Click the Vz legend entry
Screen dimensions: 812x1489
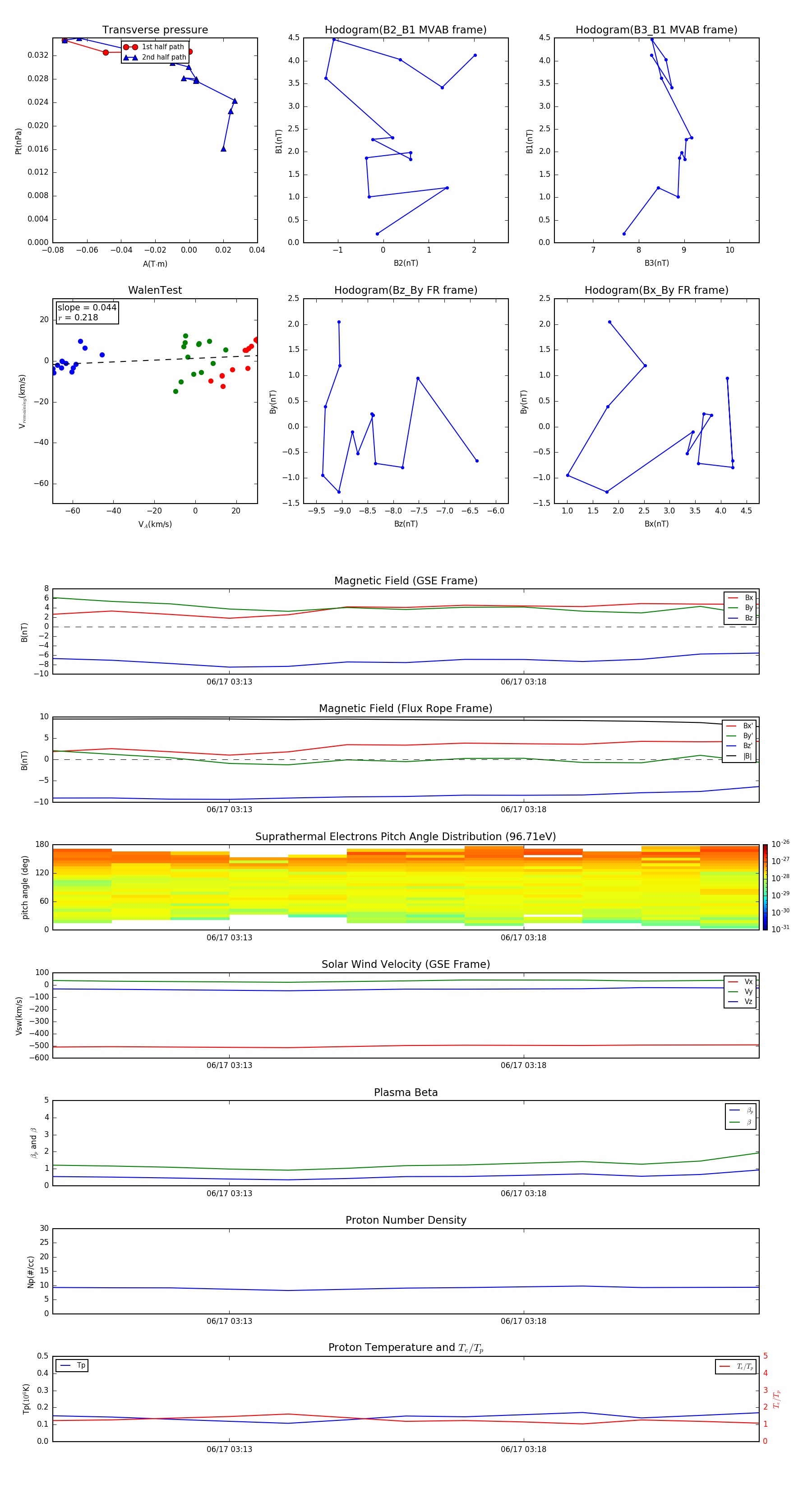coord(740,1002)
